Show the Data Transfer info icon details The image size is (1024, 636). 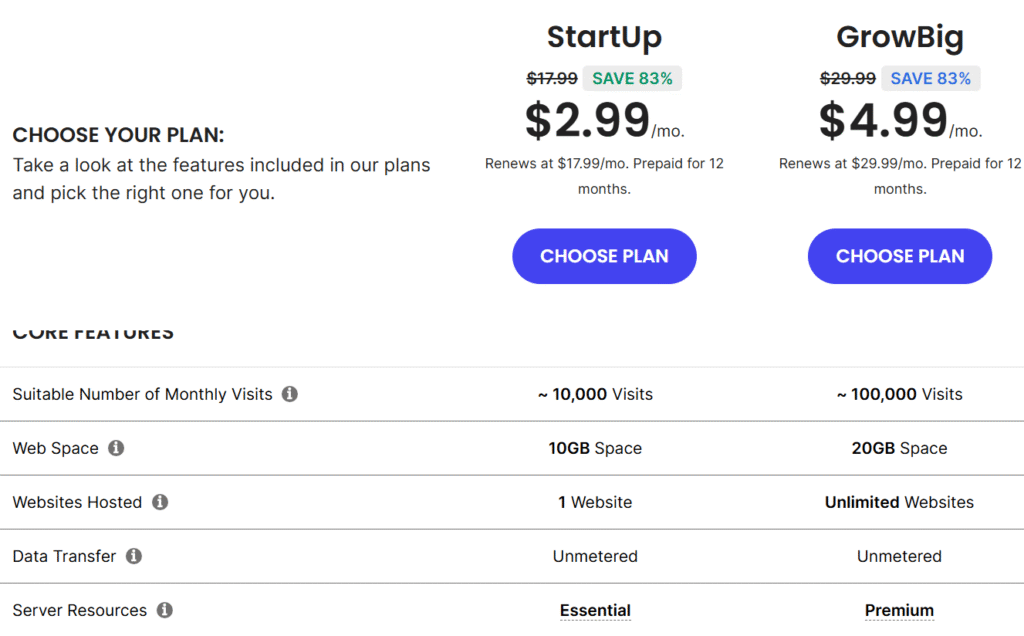coord(133,556)
